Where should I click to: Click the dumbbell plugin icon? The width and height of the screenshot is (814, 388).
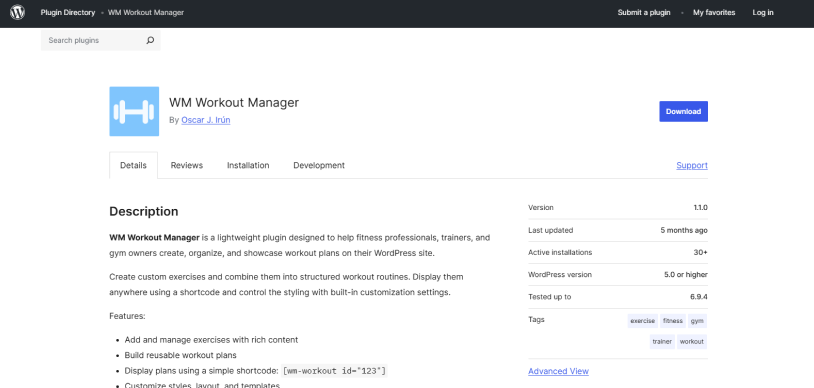click(134, 111)
